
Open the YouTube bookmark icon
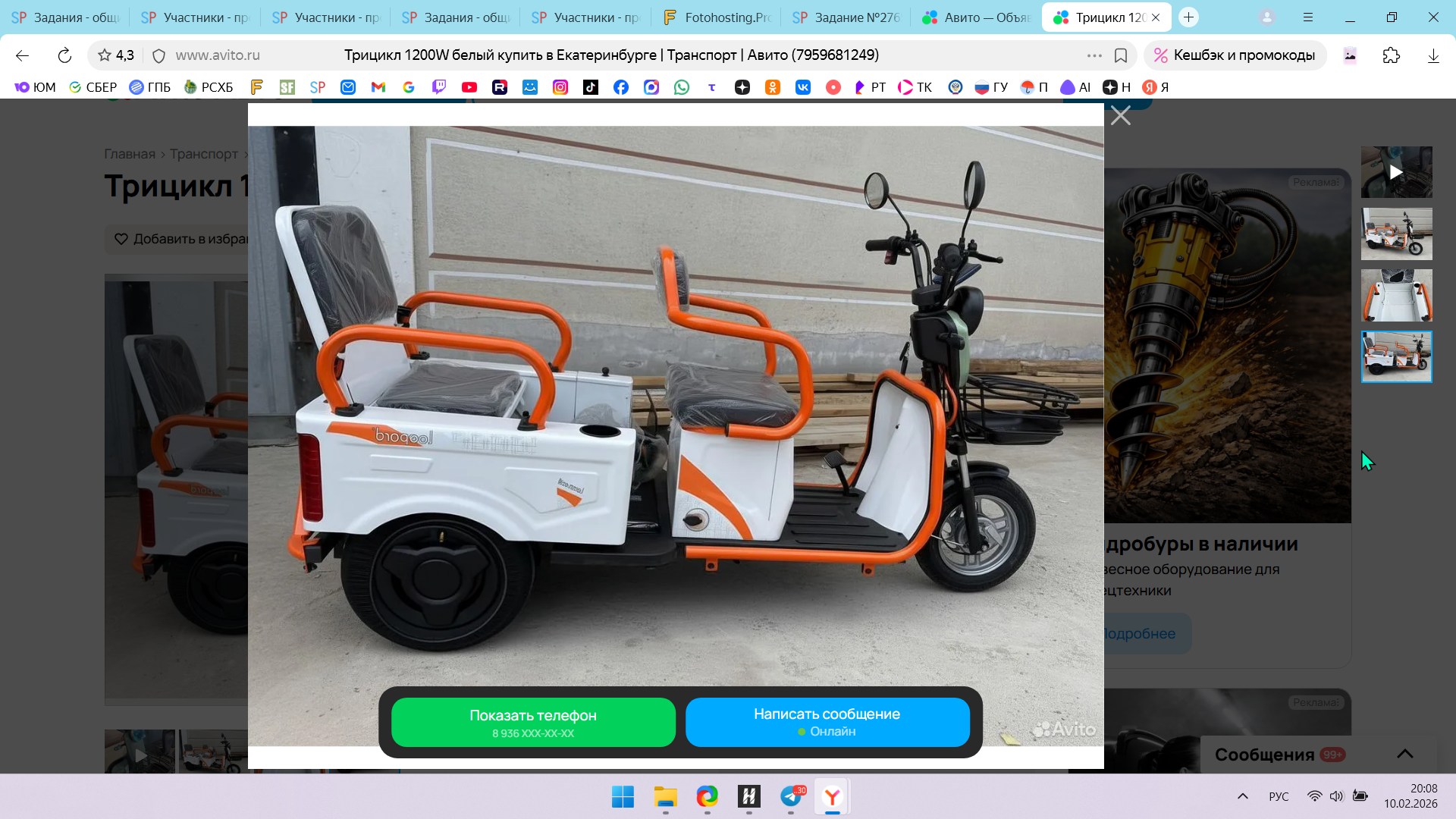point(469,87)
